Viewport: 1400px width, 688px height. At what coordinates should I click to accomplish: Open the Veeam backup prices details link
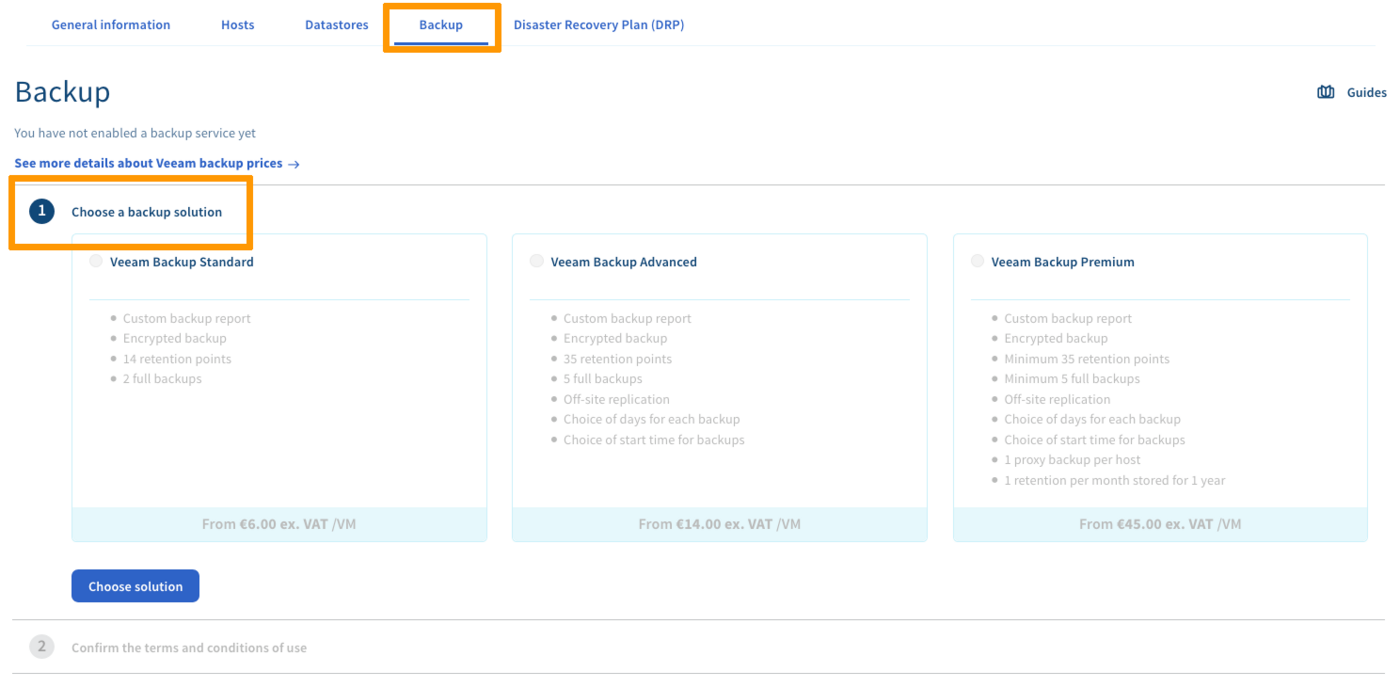(148, 163)
